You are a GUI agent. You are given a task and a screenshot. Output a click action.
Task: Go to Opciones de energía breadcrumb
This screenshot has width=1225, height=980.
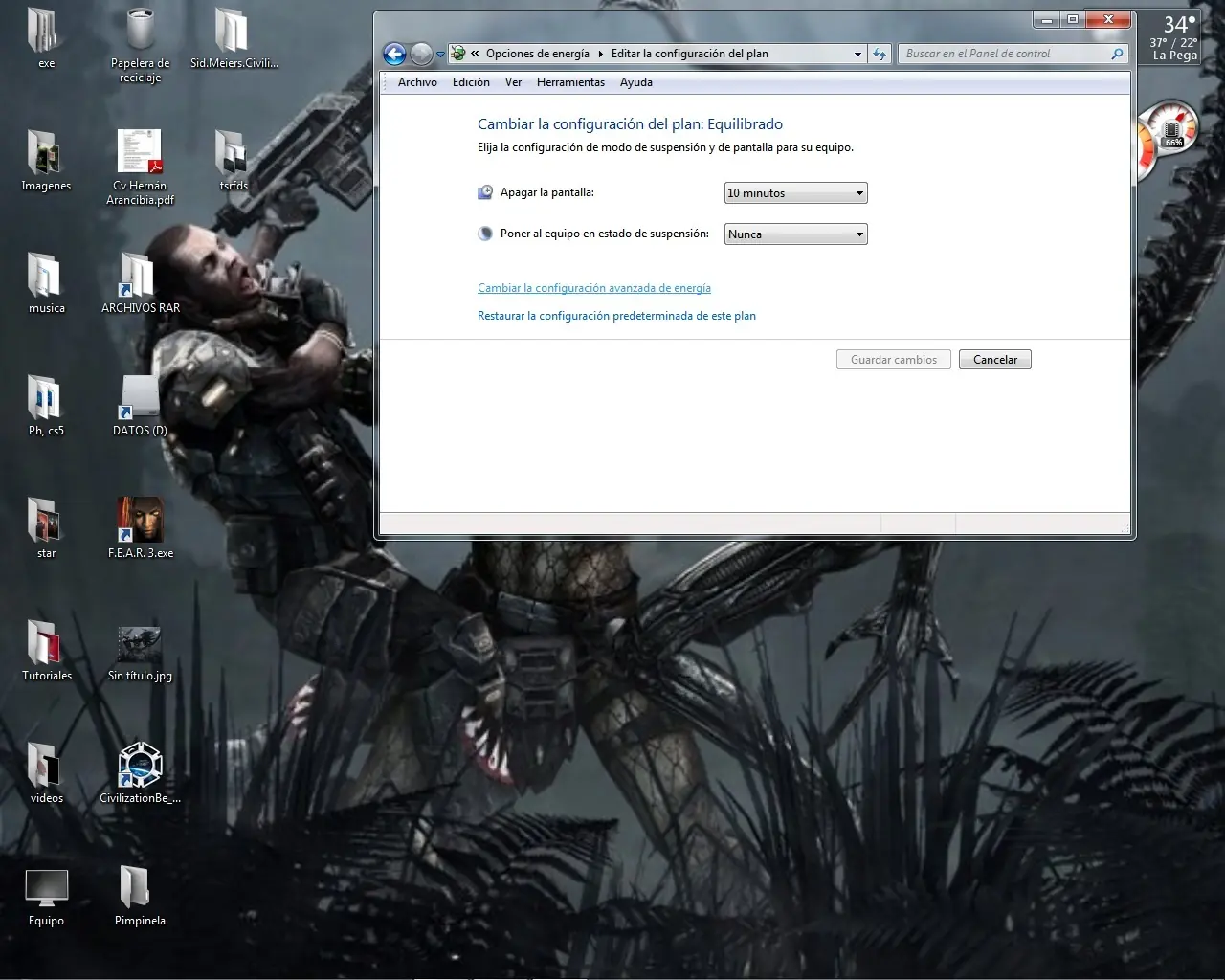click(x=538, y=54)
